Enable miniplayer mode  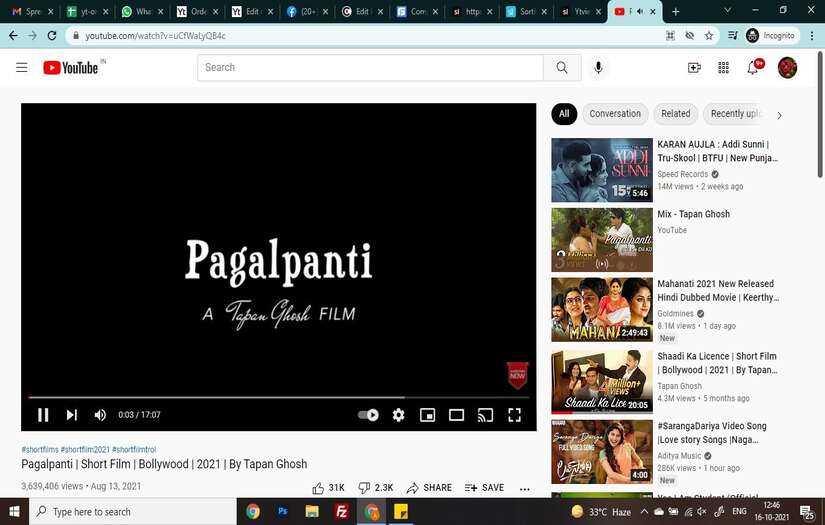[427, 415]
